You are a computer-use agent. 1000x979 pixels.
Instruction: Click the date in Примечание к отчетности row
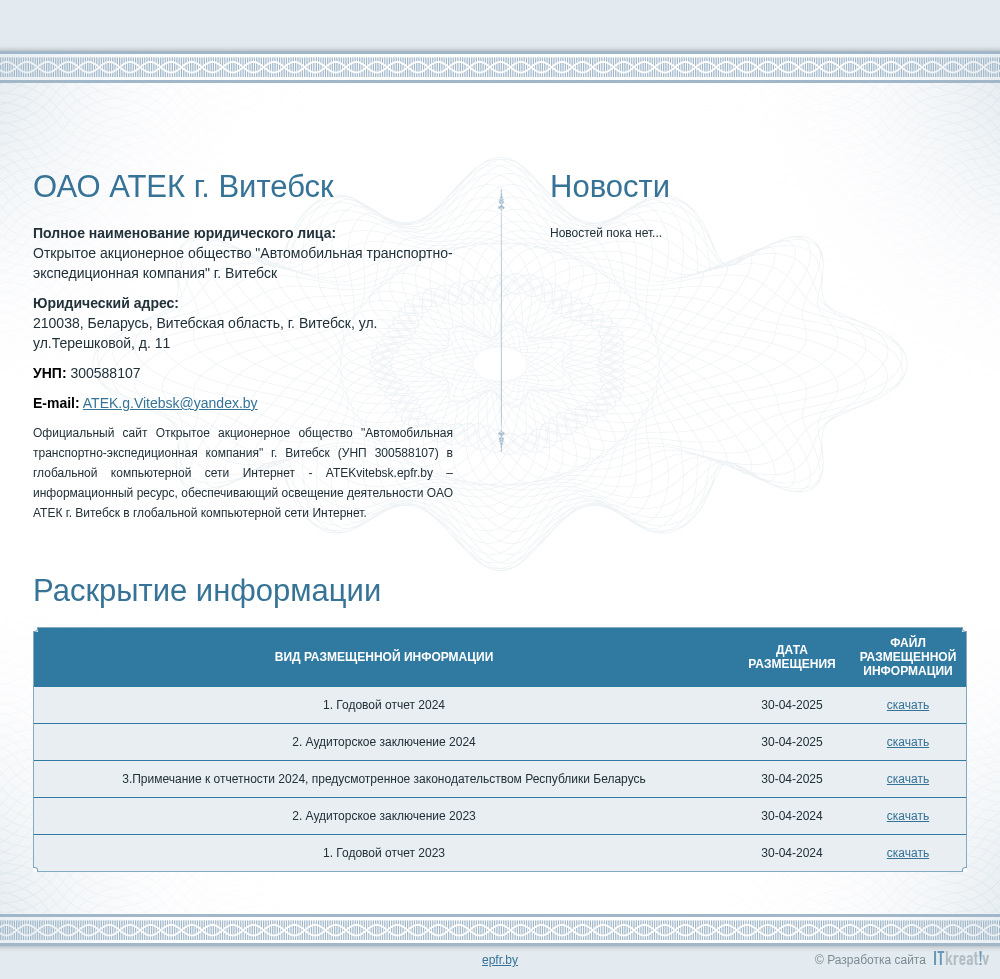(x=791, y=779)
